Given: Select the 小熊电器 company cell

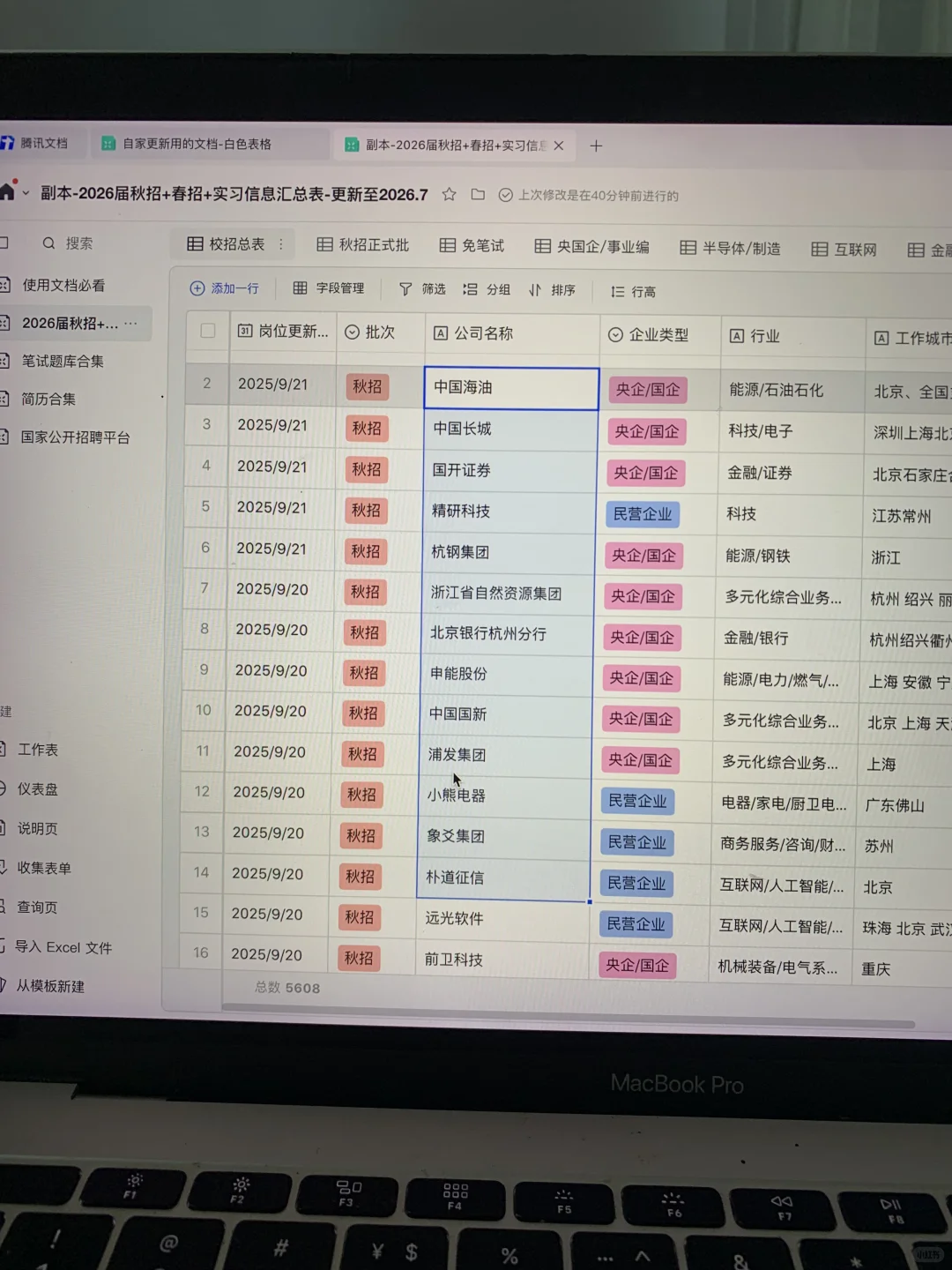Looking at the screenshot, I should (x=503, y=796).
